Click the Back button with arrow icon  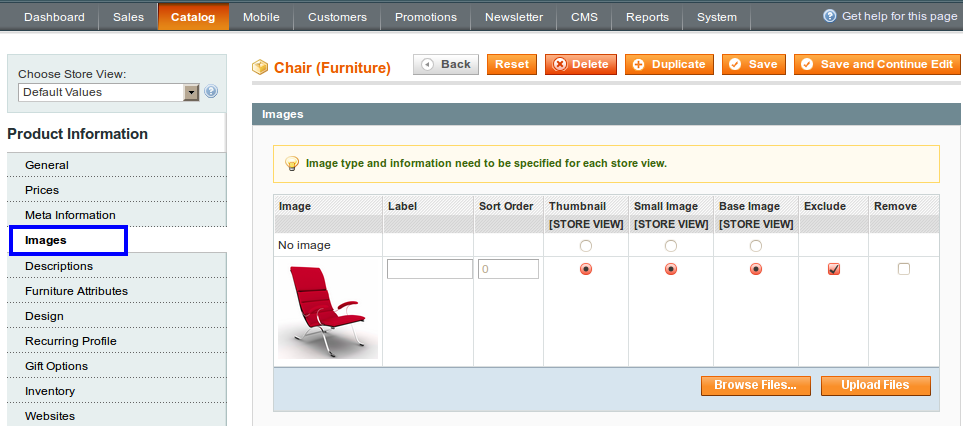pos(446,64)
